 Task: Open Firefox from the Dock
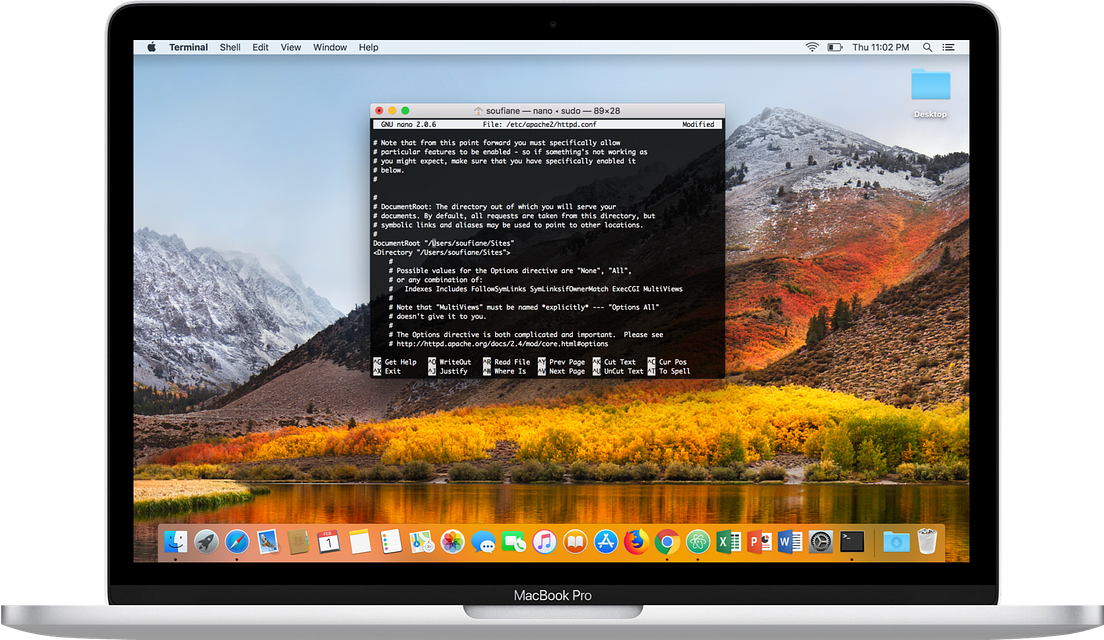click(636, 542)
